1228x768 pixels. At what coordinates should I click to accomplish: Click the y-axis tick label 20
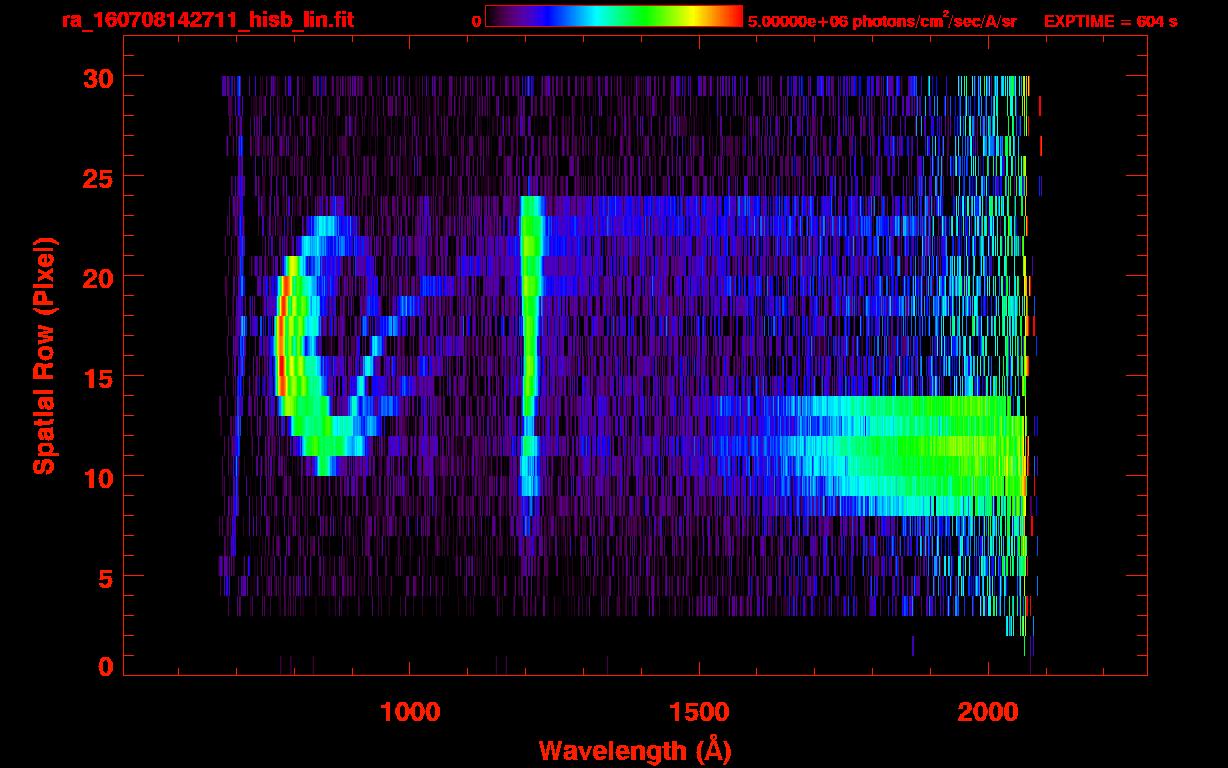click(x=97, y=277)
